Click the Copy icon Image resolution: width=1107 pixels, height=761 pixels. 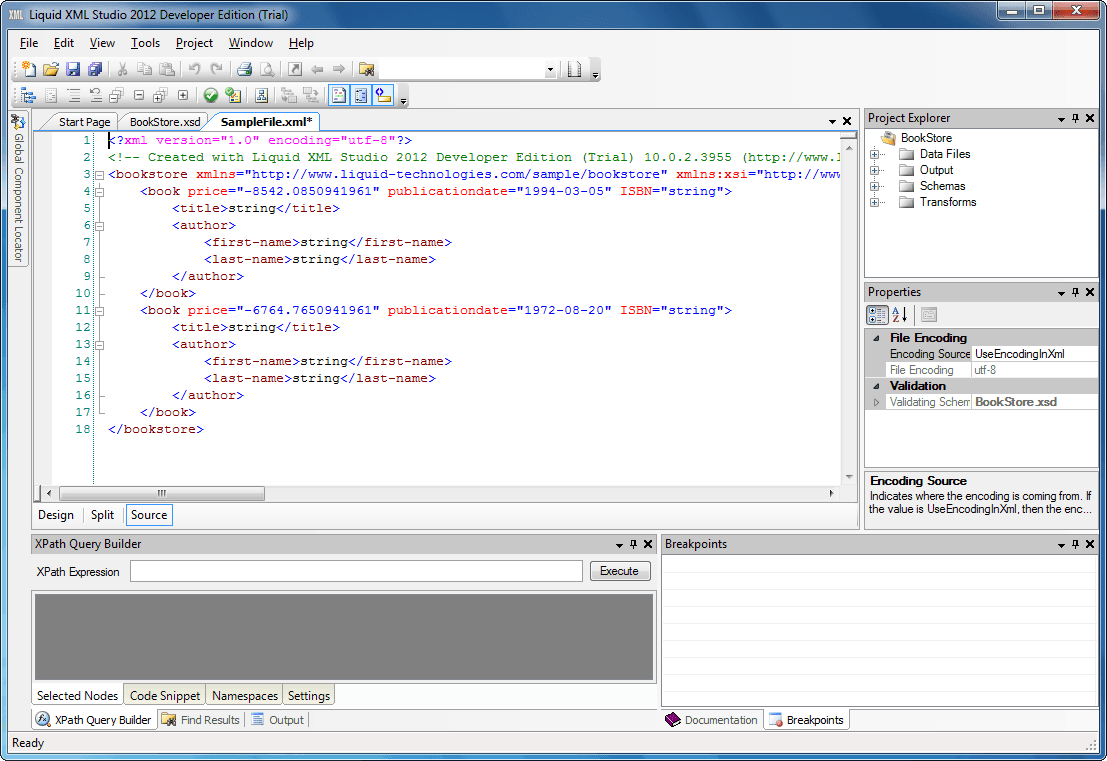[x=144, y=69]
